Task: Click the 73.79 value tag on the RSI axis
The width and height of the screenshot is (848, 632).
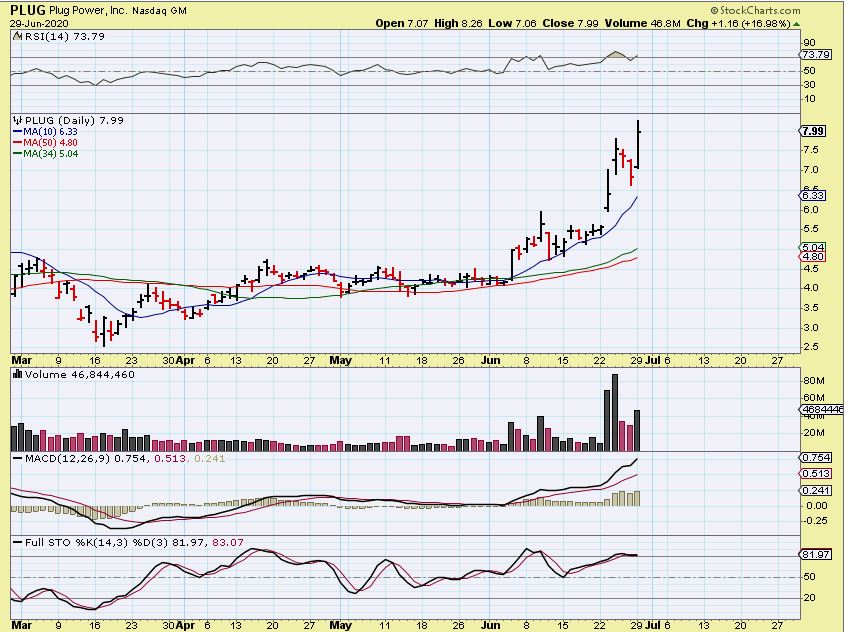Action: pyautogui.click(x=816, y=55)
